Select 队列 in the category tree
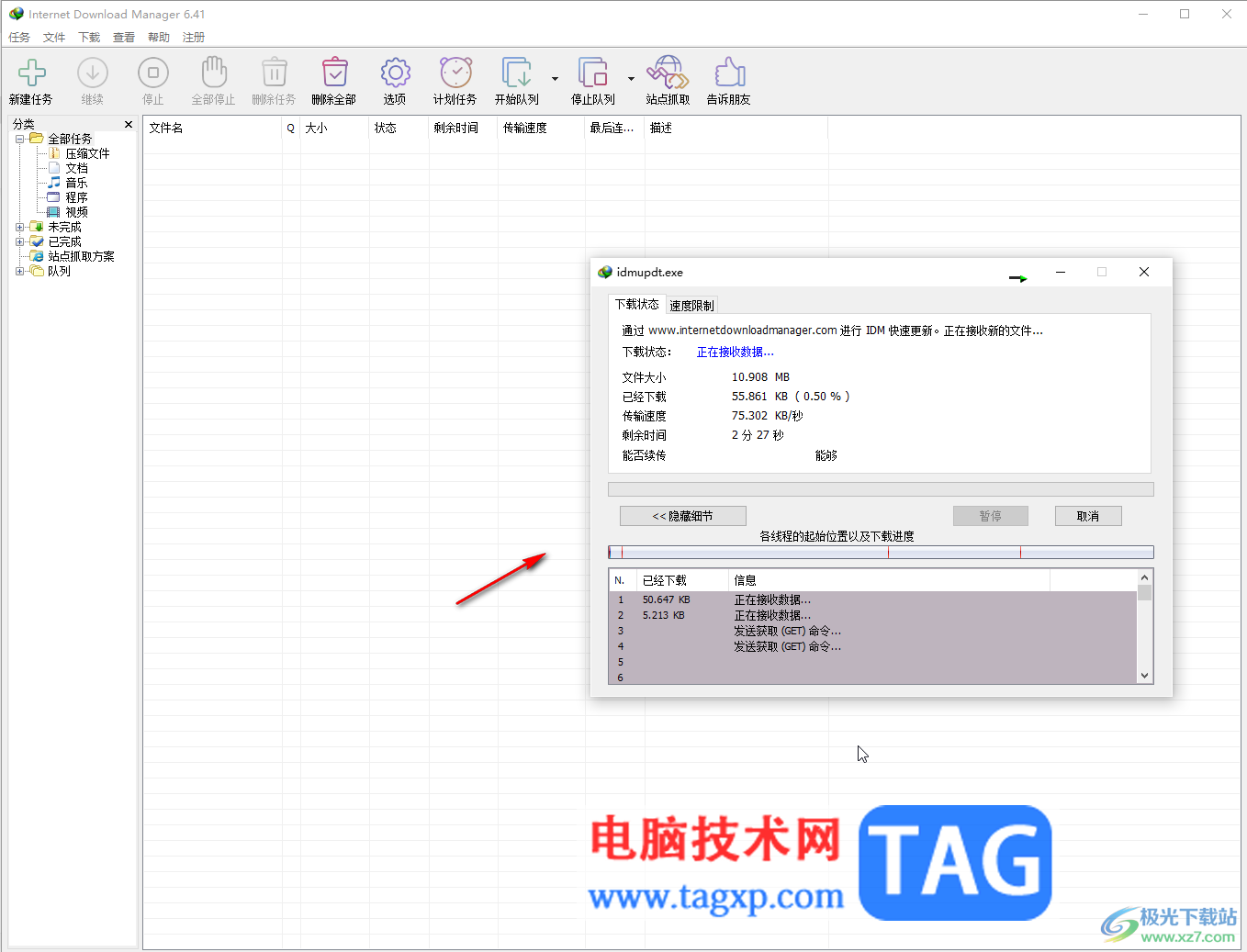 [x=59, y=271]
